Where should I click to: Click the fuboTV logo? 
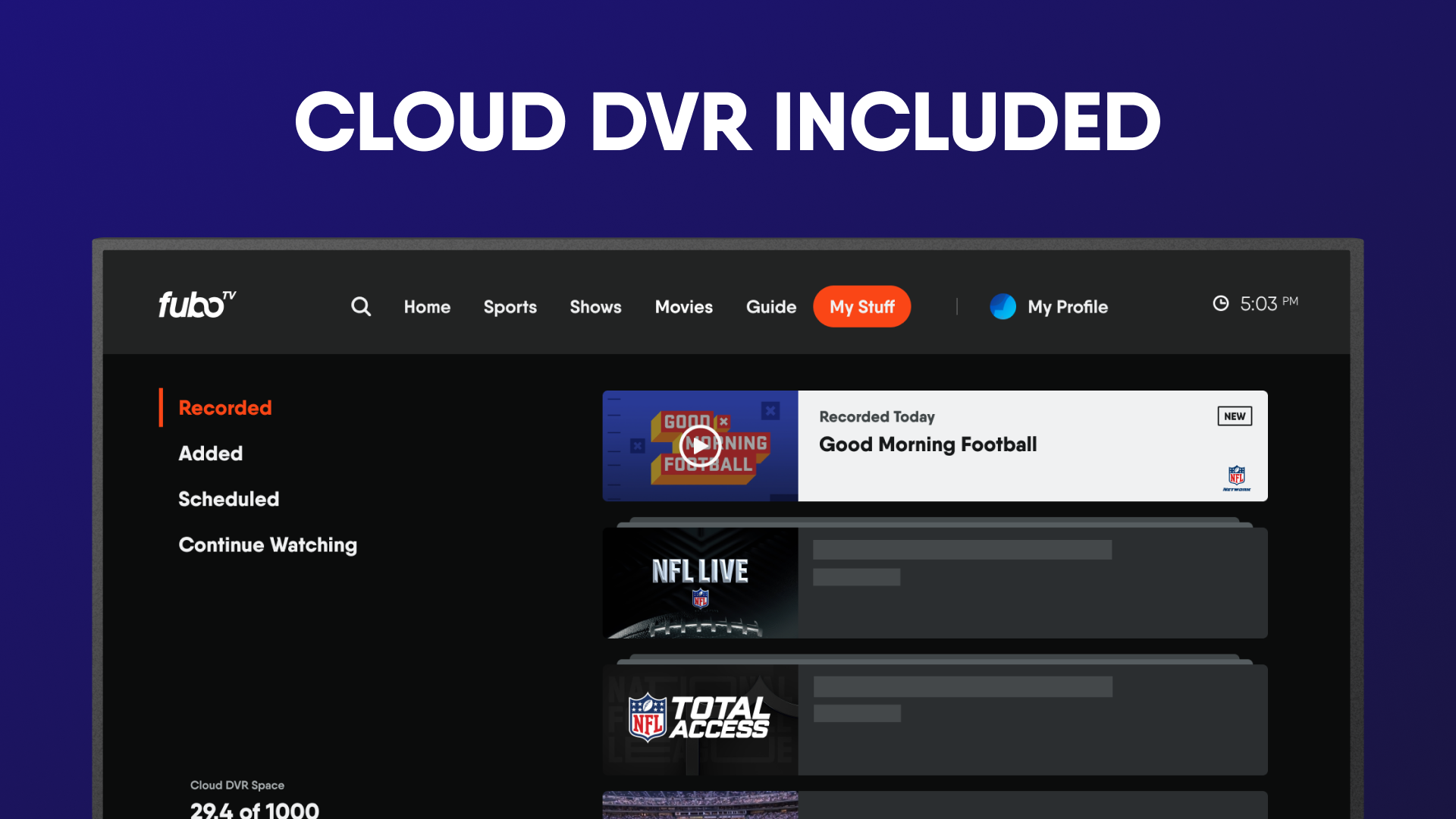pos(196,304)
